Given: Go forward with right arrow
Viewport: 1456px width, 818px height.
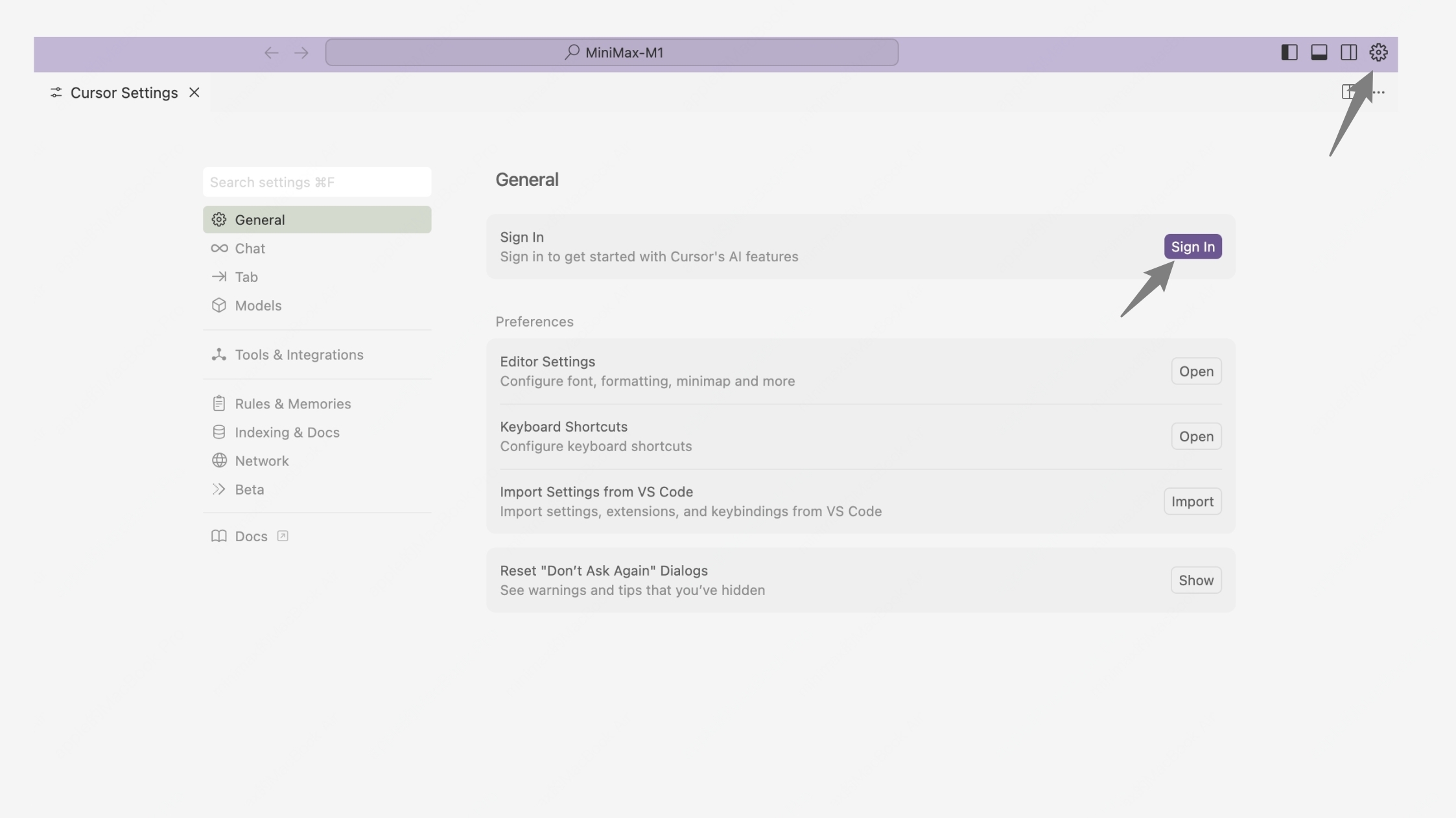Looking at the screenshot, I should [x=301, y=53].
